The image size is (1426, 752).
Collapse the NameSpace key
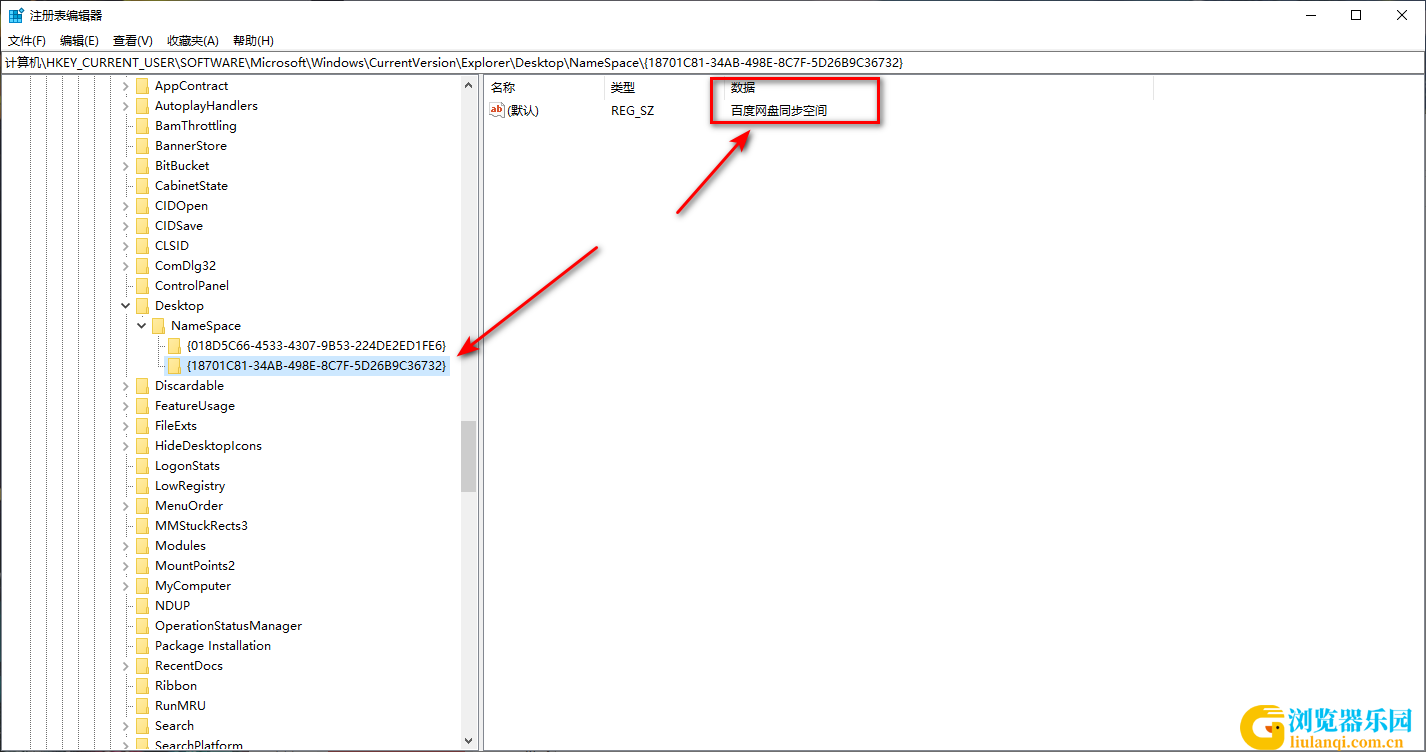(x=141, y=326)
